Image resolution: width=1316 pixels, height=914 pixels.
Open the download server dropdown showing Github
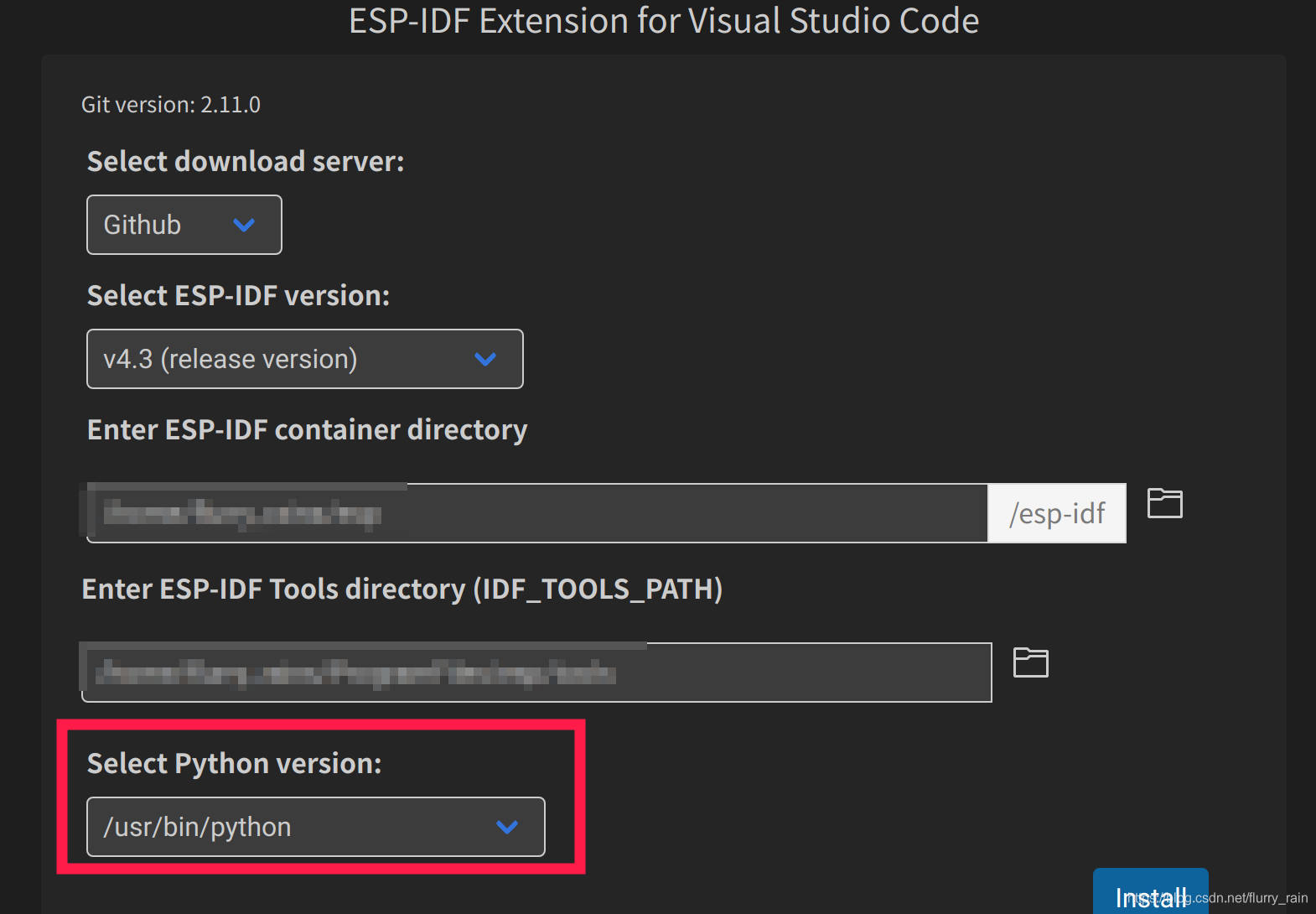184,225
